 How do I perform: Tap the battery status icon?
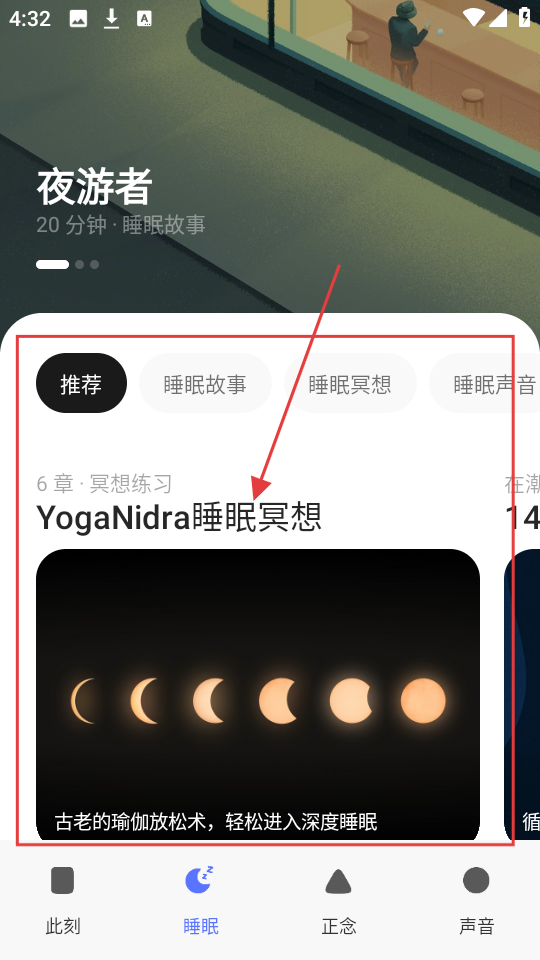coord(525,17)
